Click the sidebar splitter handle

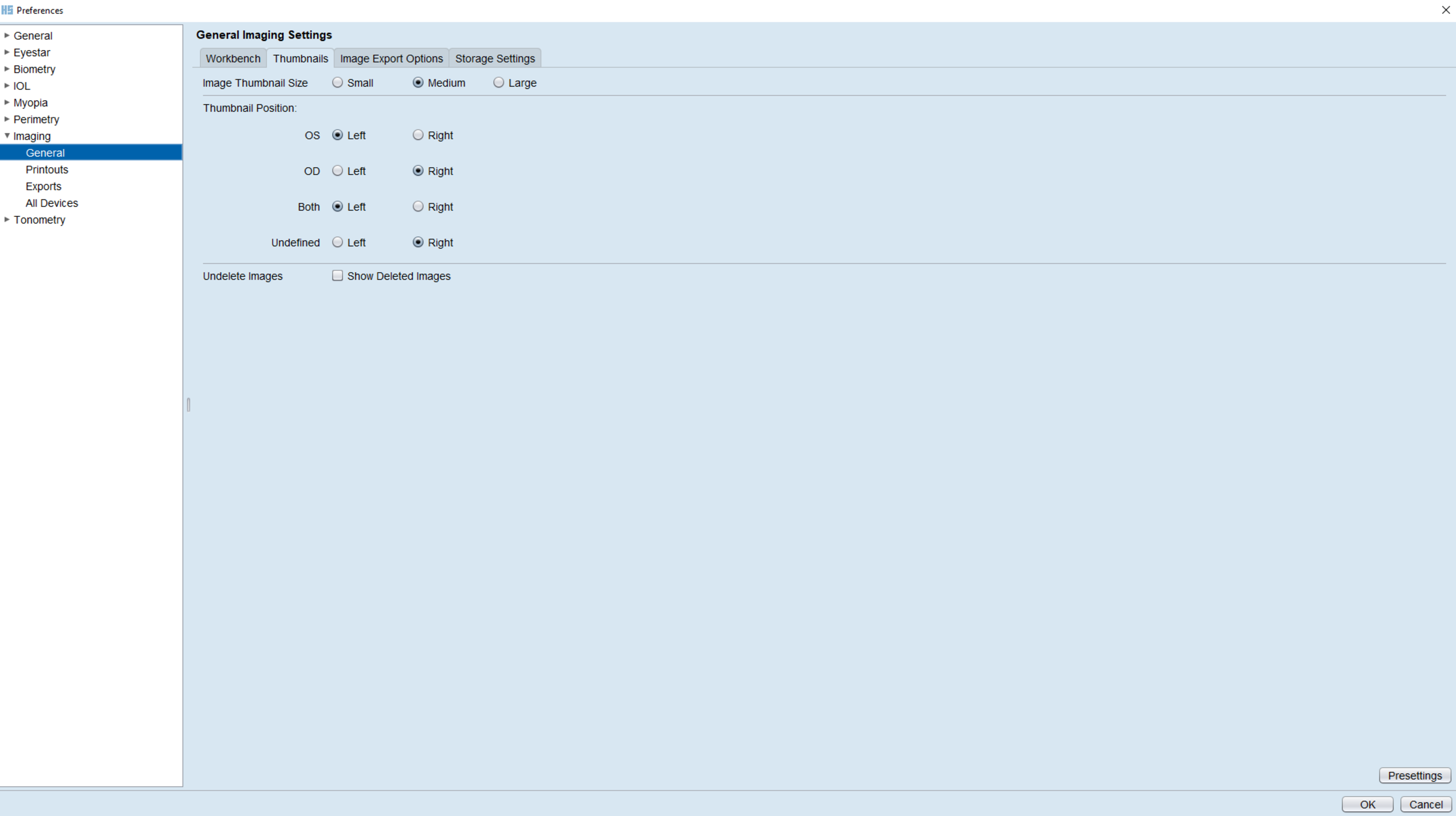click(x=188, y=405)
